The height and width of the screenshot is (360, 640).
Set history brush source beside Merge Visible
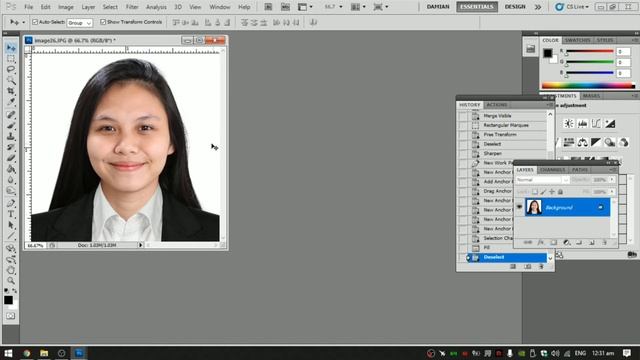[463, 116]
